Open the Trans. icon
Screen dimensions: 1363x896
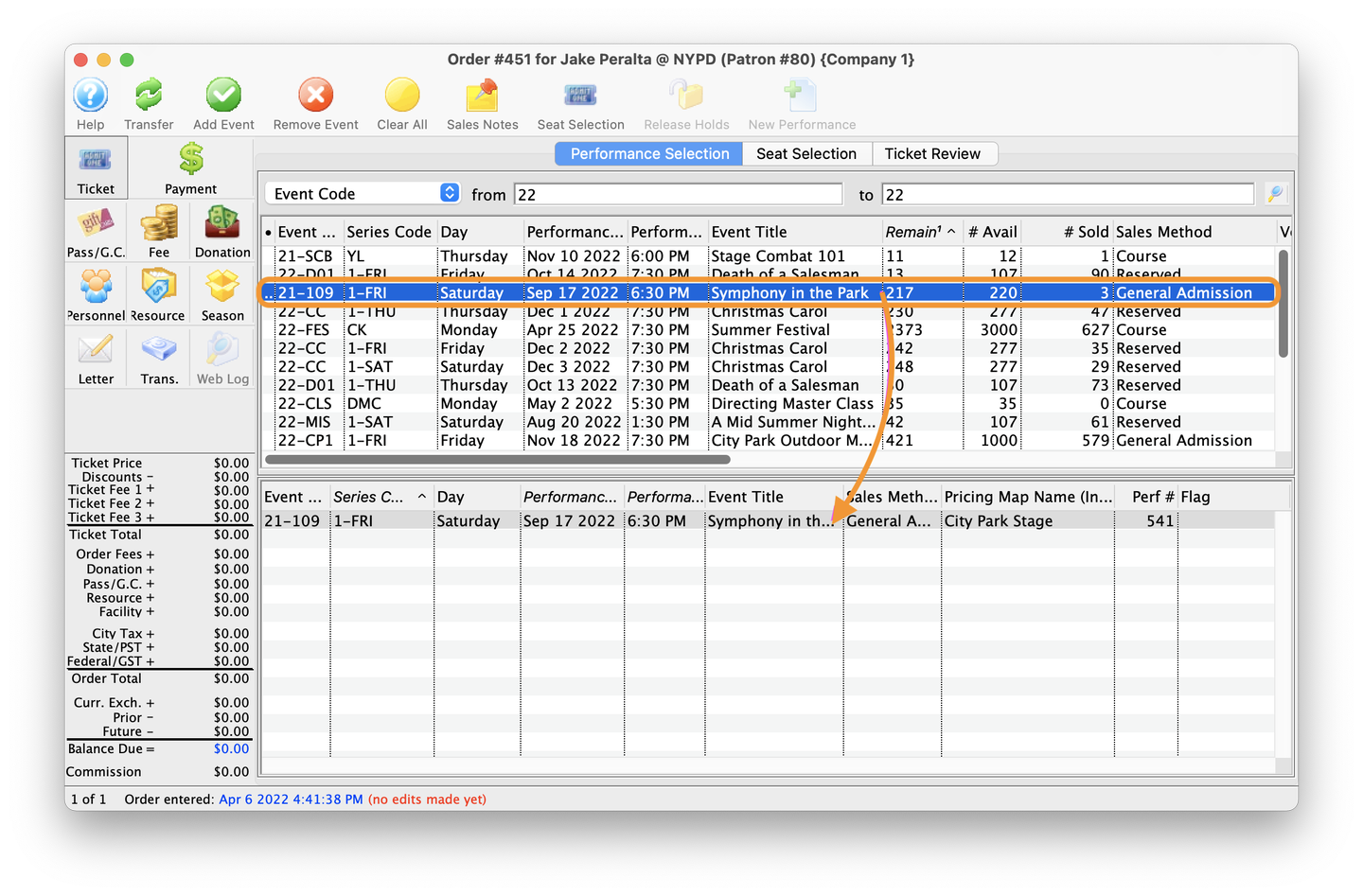[159, 350]
